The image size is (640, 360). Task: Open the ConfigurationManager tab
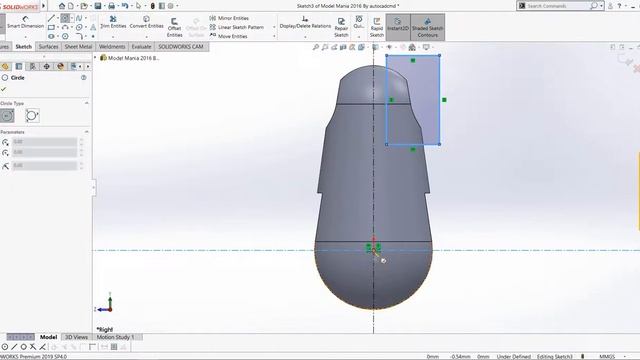33,66
